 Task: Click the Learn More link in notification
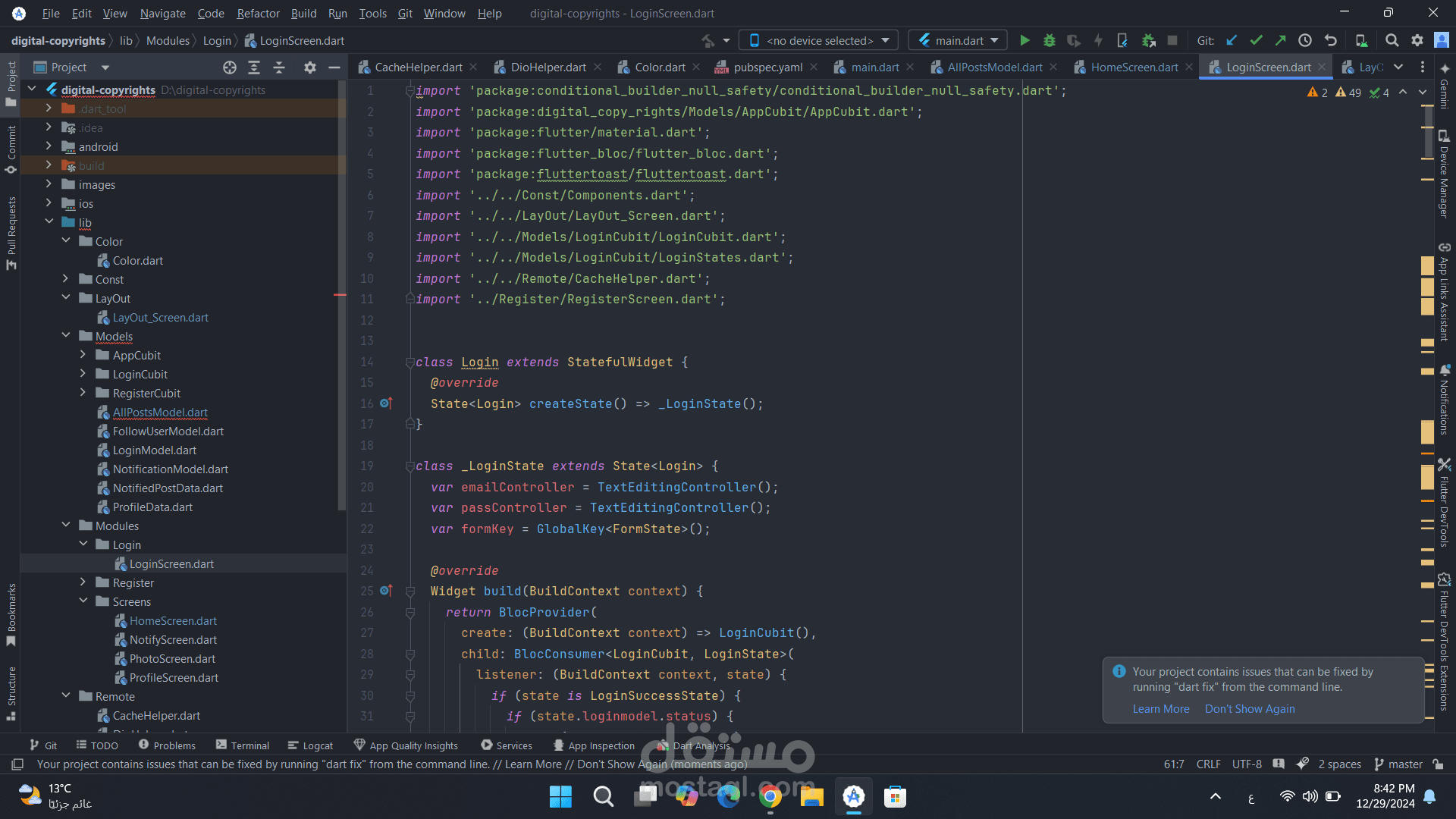[1161, 709]
